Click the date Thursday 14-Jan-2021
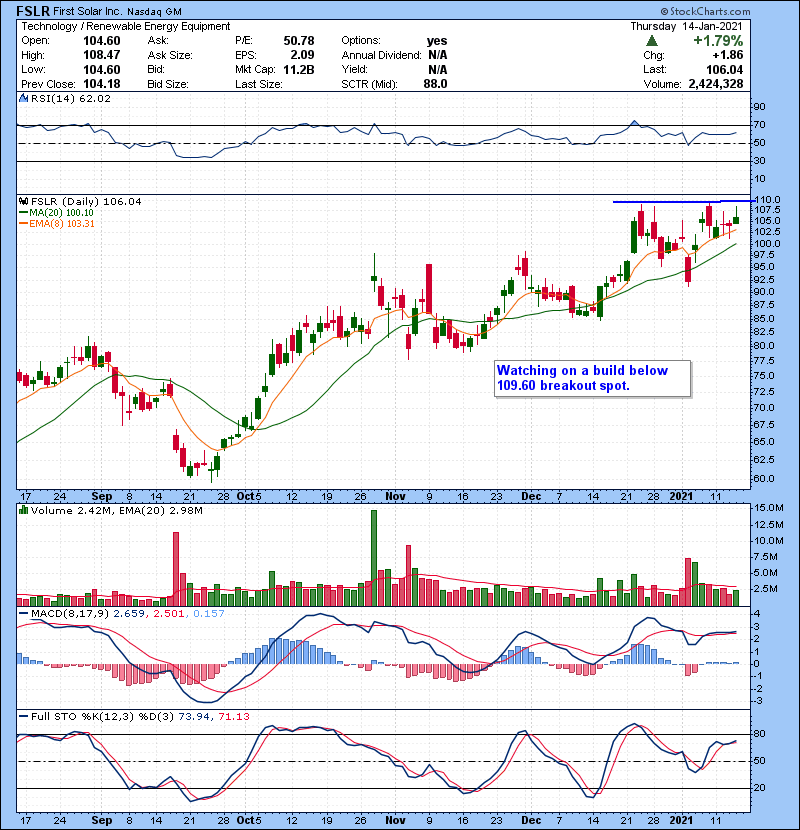This screenshot has width=800, height=830. 686,26
